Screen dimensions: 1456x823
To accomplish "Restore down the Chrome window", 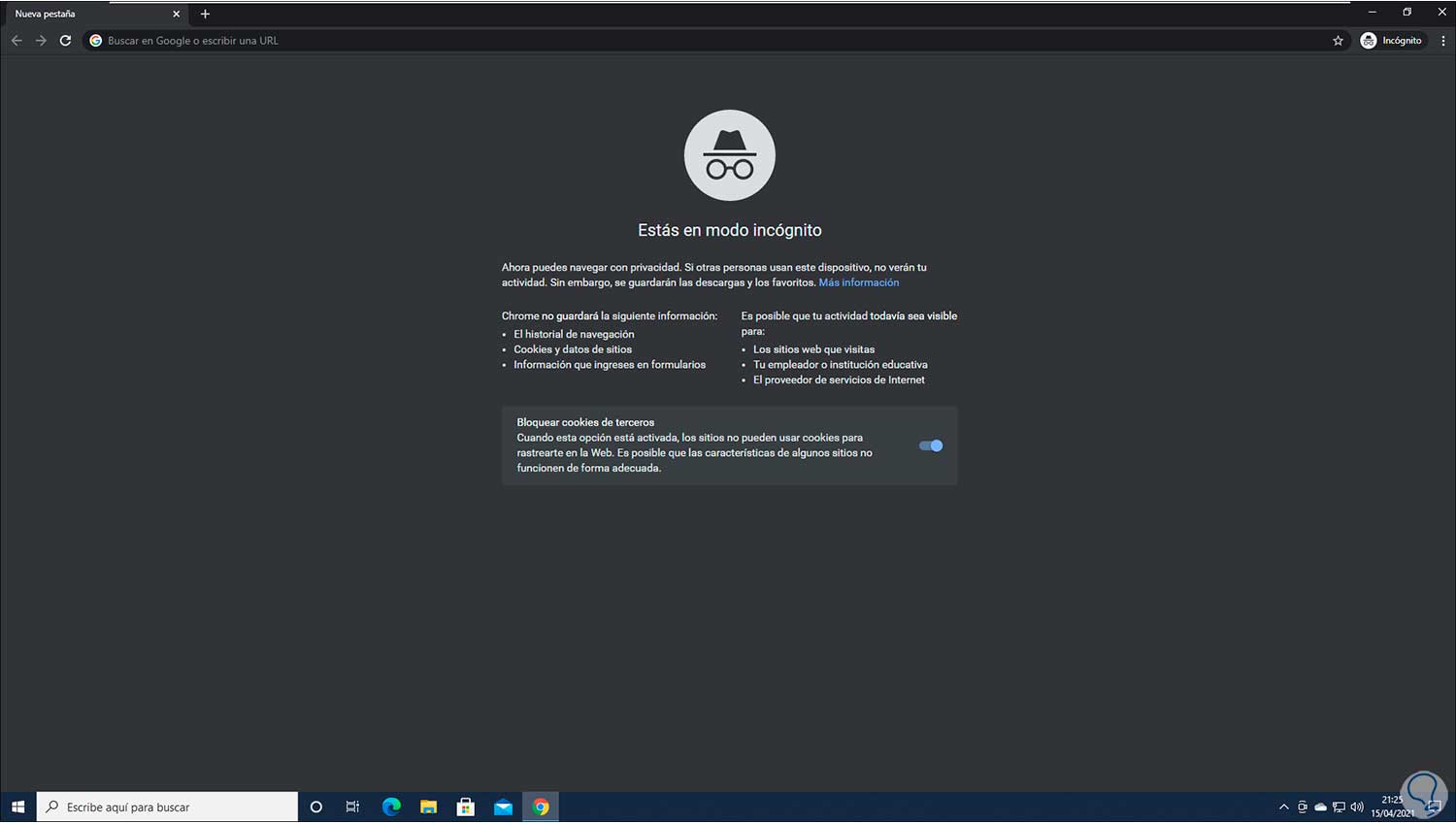I will (x=1406, y=12).
